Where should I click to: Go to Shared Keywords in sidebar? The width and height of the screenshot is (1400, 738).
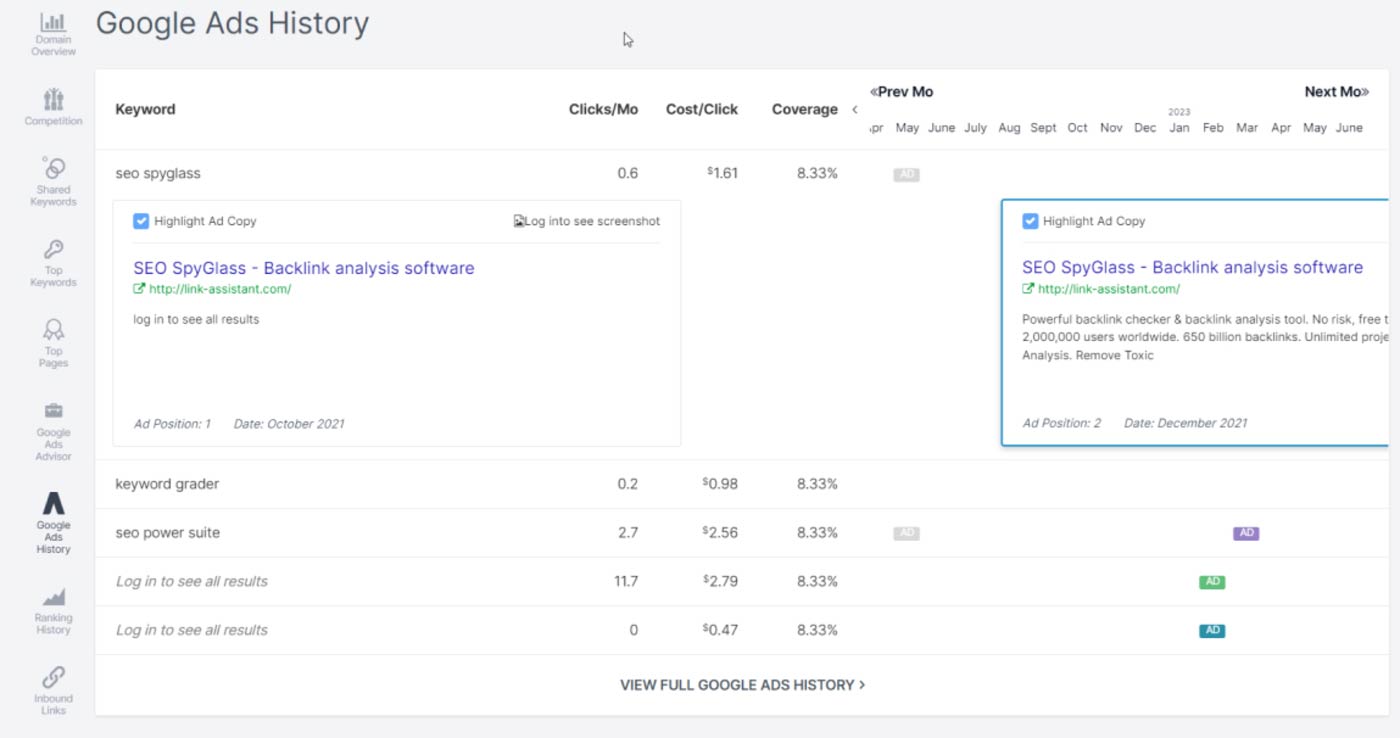tap(53, 181)
